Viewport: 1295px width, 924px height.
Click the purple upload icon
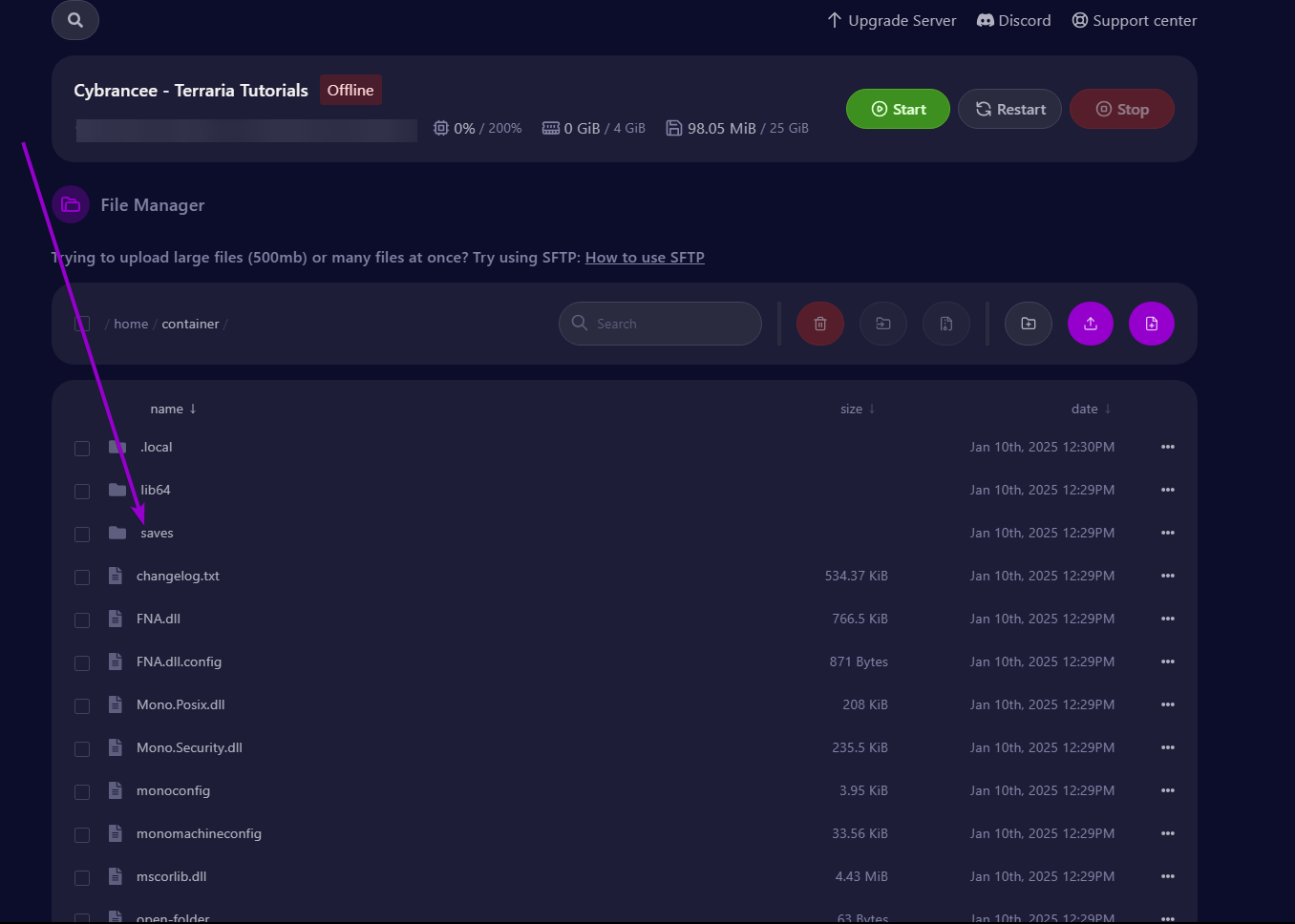click(x=1090, y=324)
